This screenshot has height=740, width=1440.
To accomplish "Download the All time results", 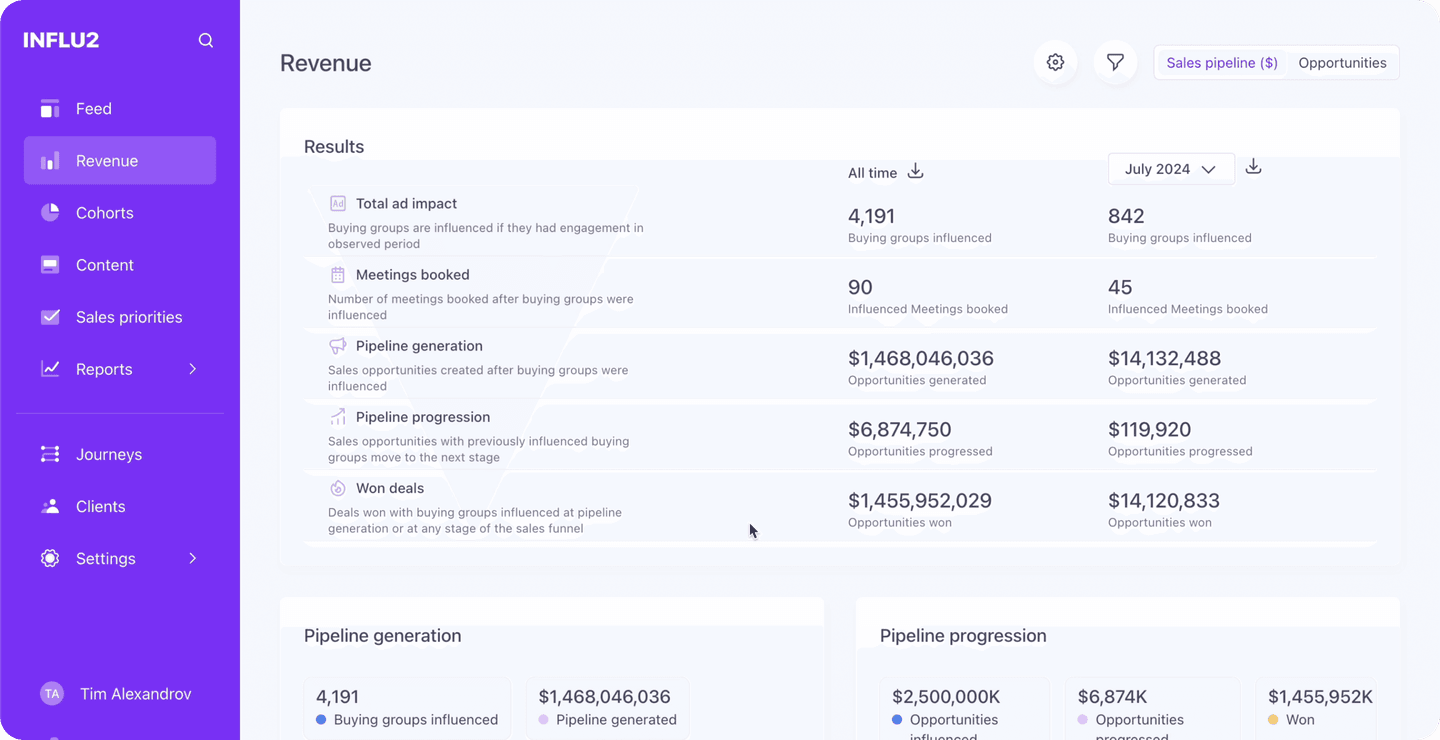I will 915,172.
